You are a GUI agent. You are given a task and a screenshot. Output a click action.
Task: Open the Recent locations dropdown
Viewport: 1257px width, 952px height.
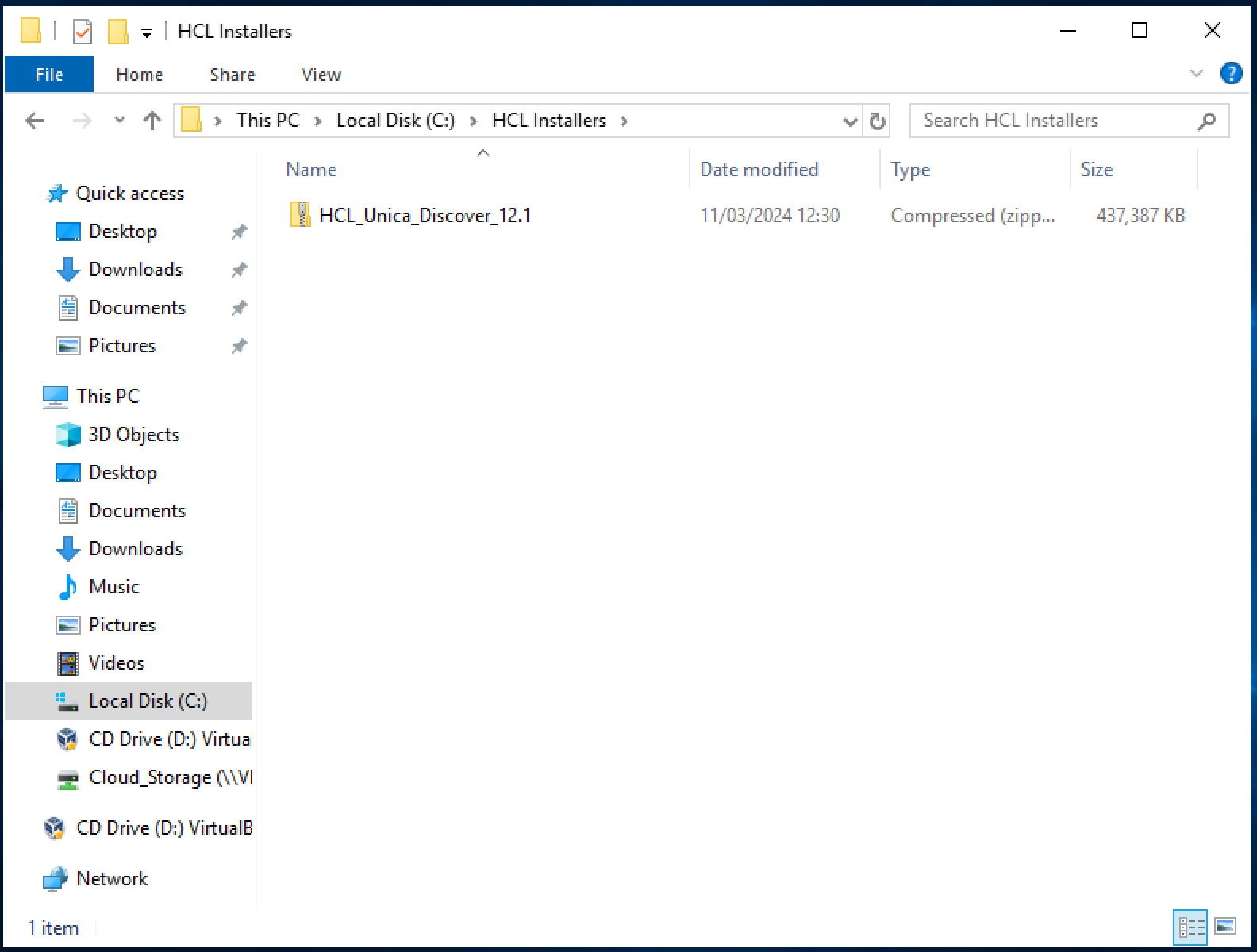(120, 121)
